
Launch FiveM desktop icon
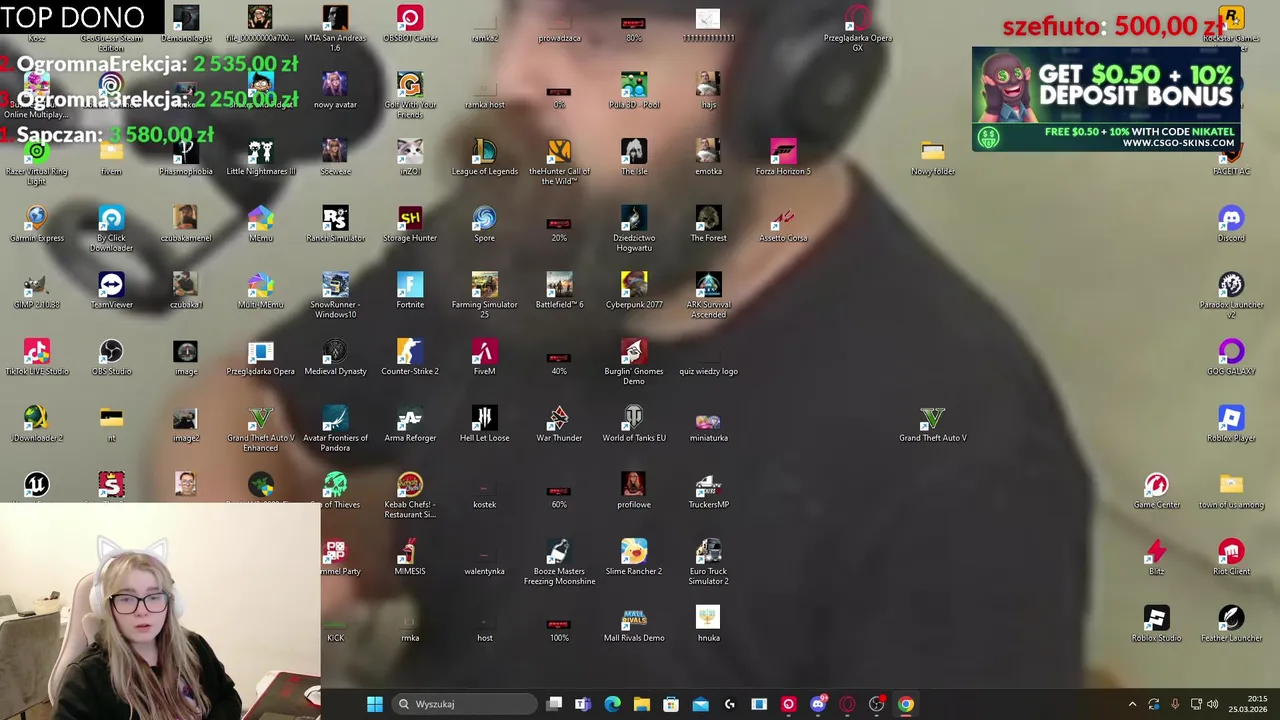(484, 357)
